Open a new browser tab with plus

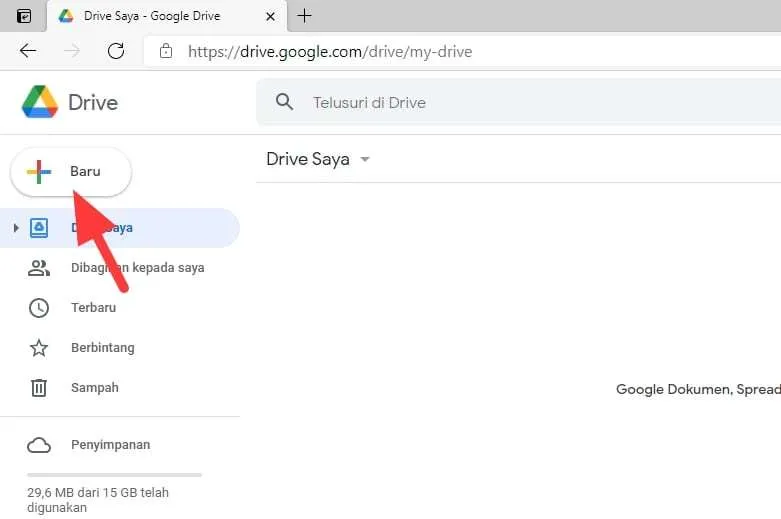pyautogui.click(x=304, y=16)
